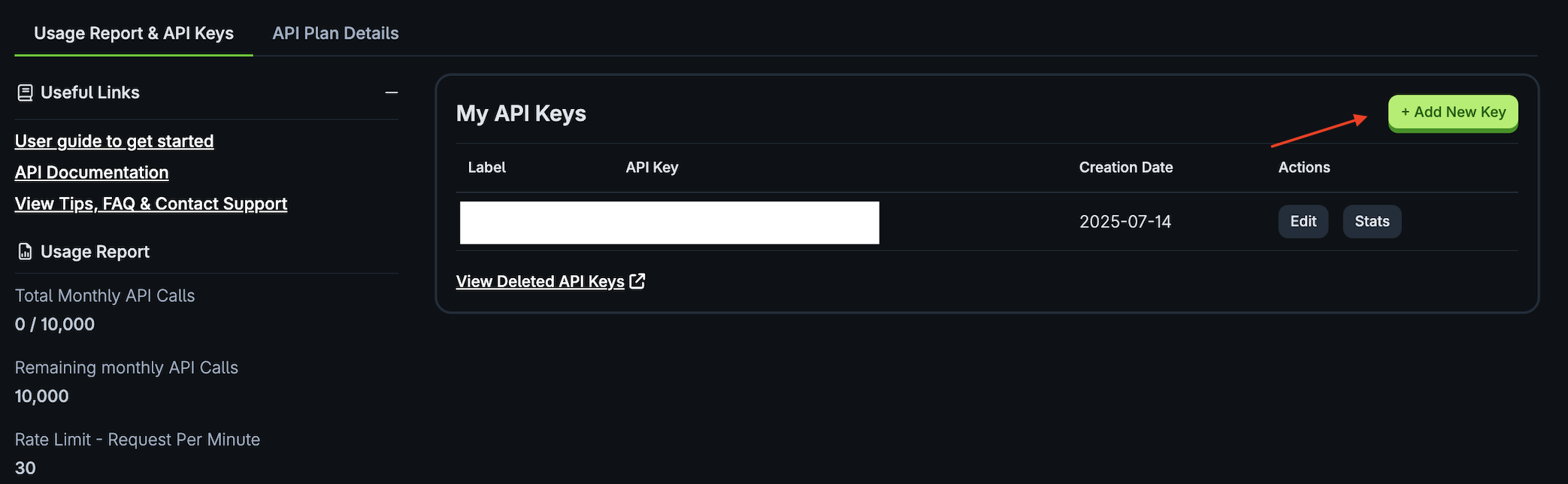
Task: Open the user guide to get started
Action: pos(114,141)
